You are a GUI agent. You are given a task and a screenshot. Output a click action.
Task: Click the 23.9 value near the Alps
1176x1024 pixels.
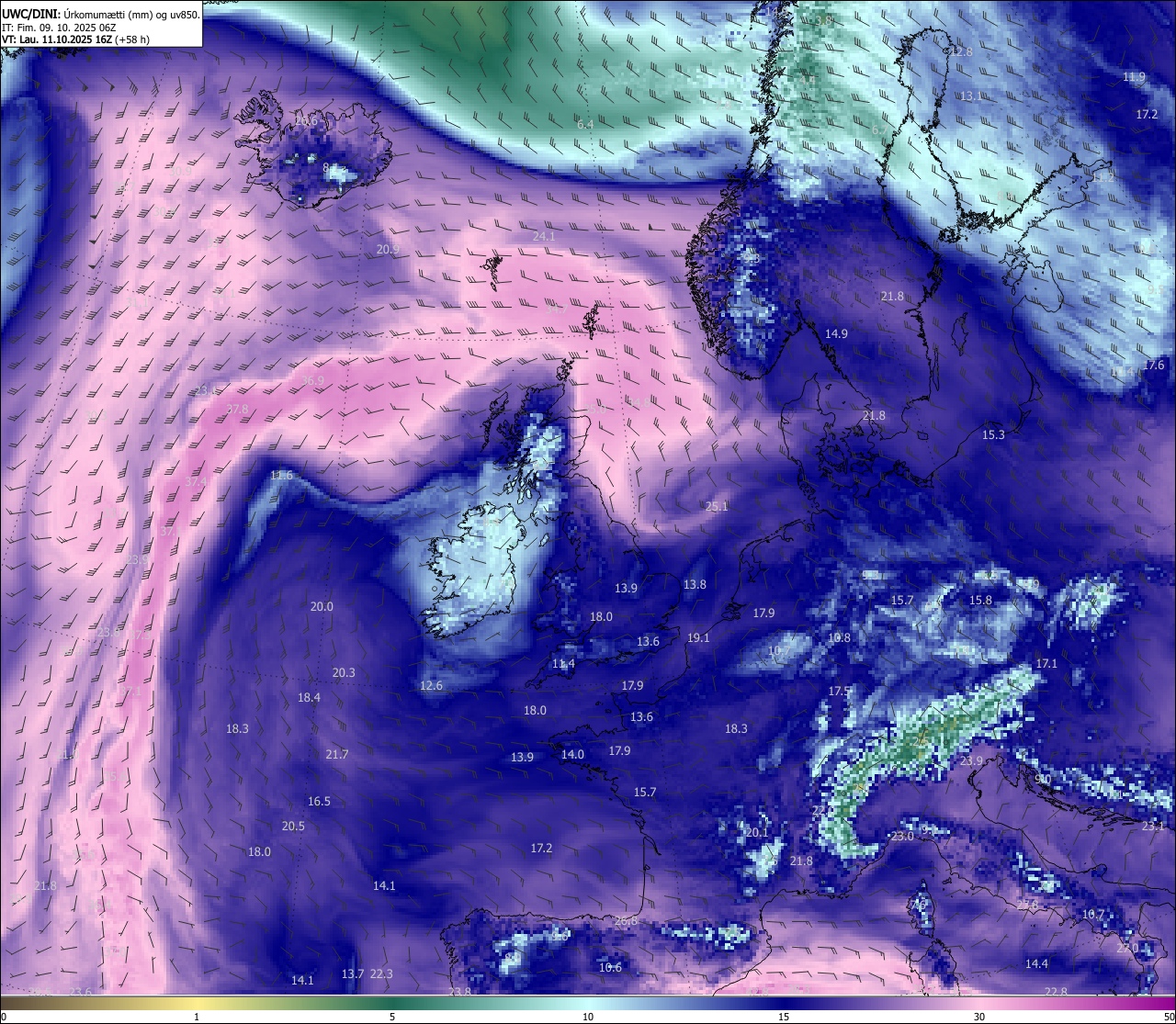click(x=971, y=760)
